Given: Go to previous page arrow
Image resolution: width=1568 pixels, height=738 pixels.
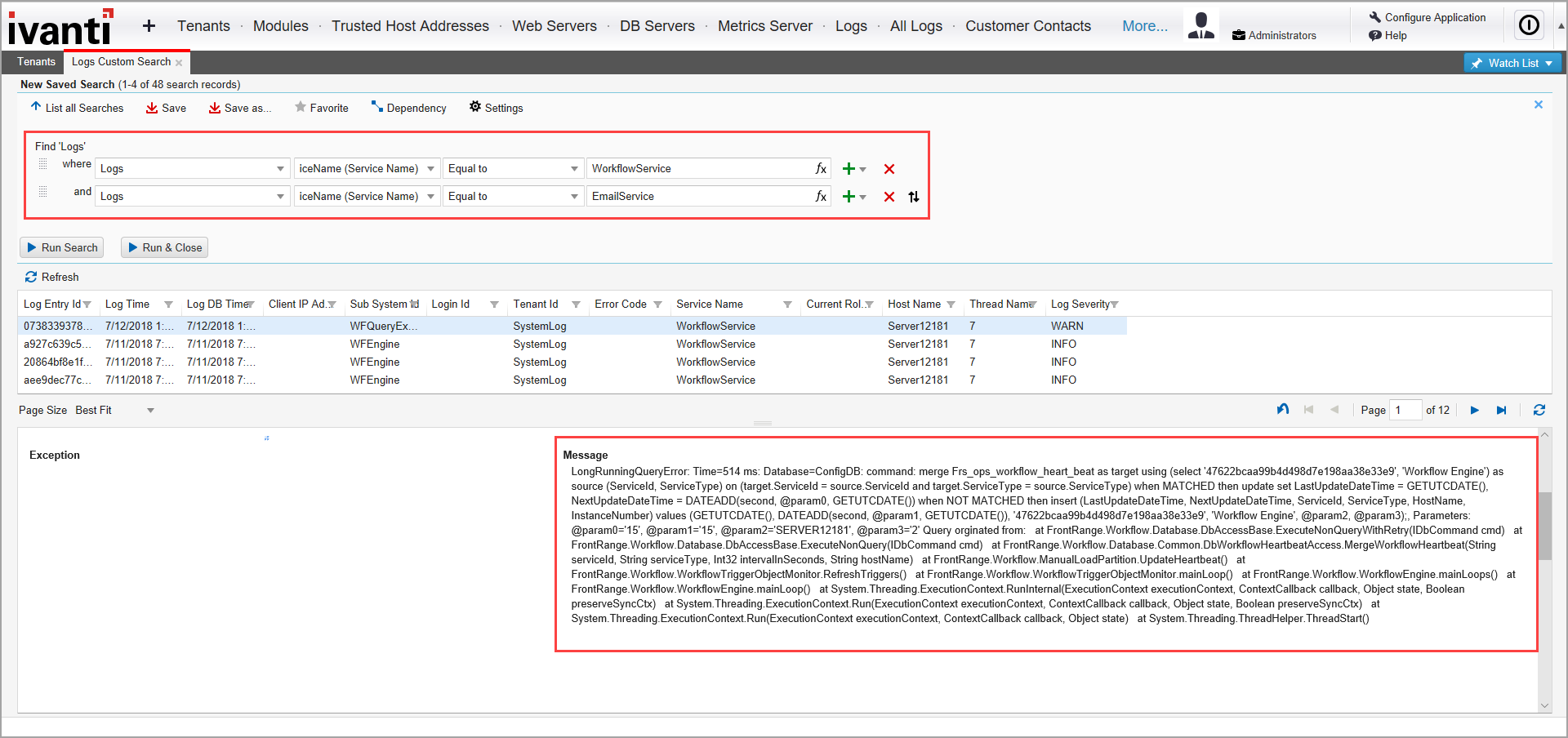Looking at the screenshot, I should tap(1334, 410).
